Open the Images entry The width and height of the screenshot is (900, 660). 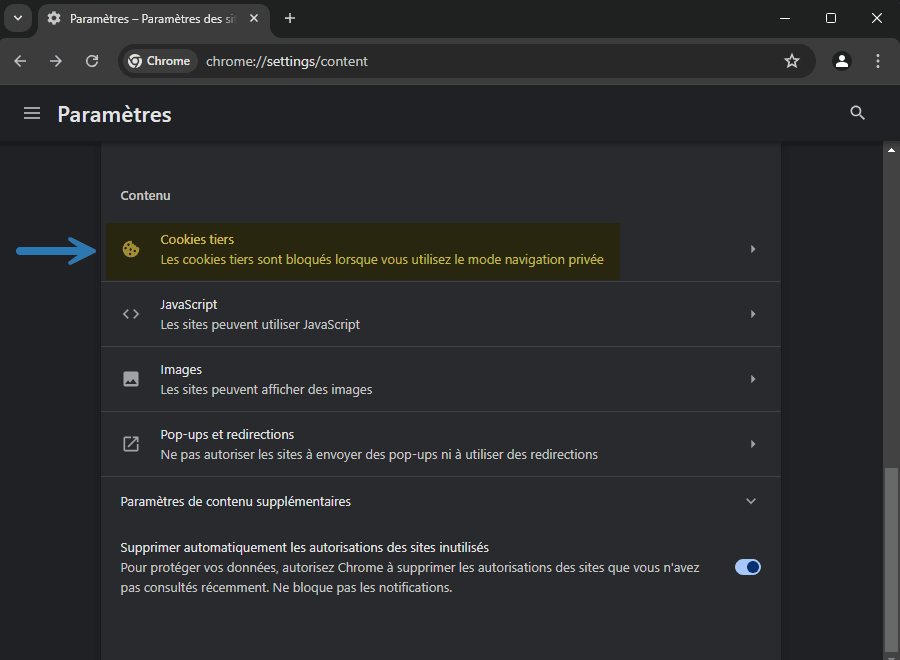coord(441,379)
